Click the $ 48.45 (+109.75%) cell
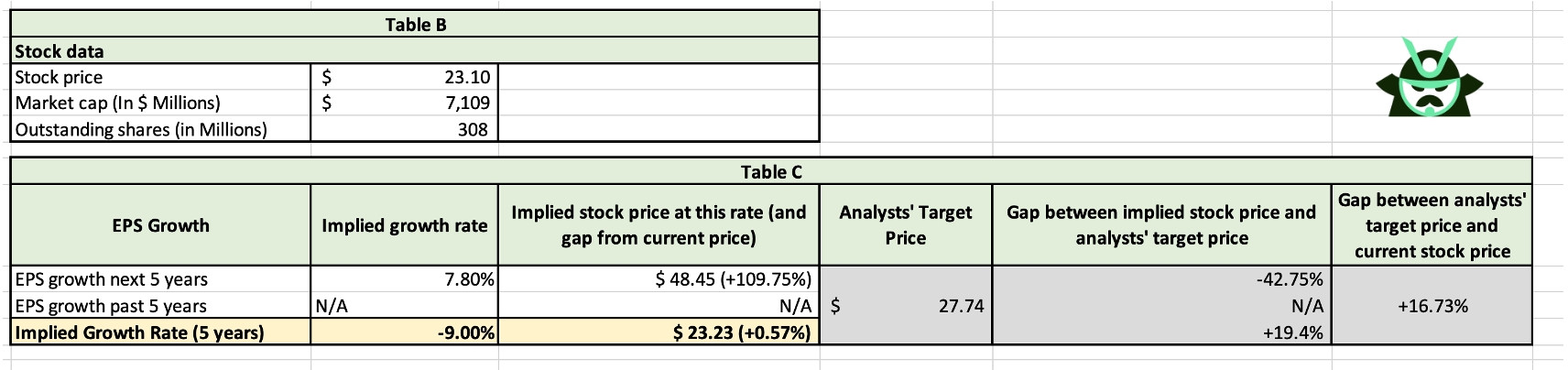Image resolution: width=1568 pixels, height=370 pixels. pyautogui.click(x=733, y=279)
